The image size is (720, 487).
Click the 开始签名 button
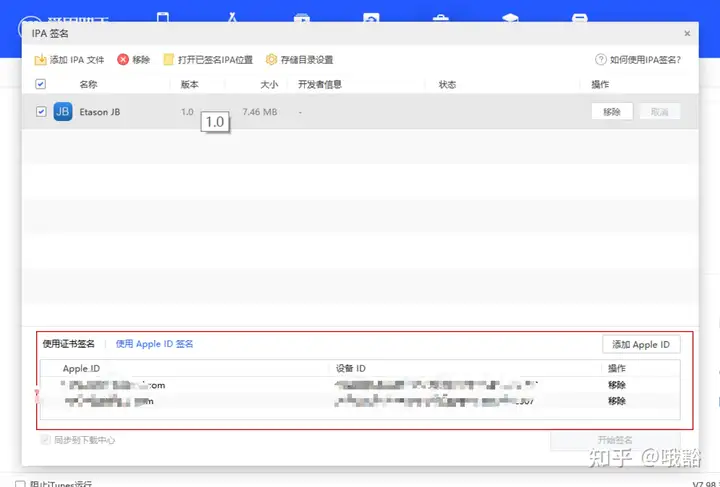(x=615, y=440)
